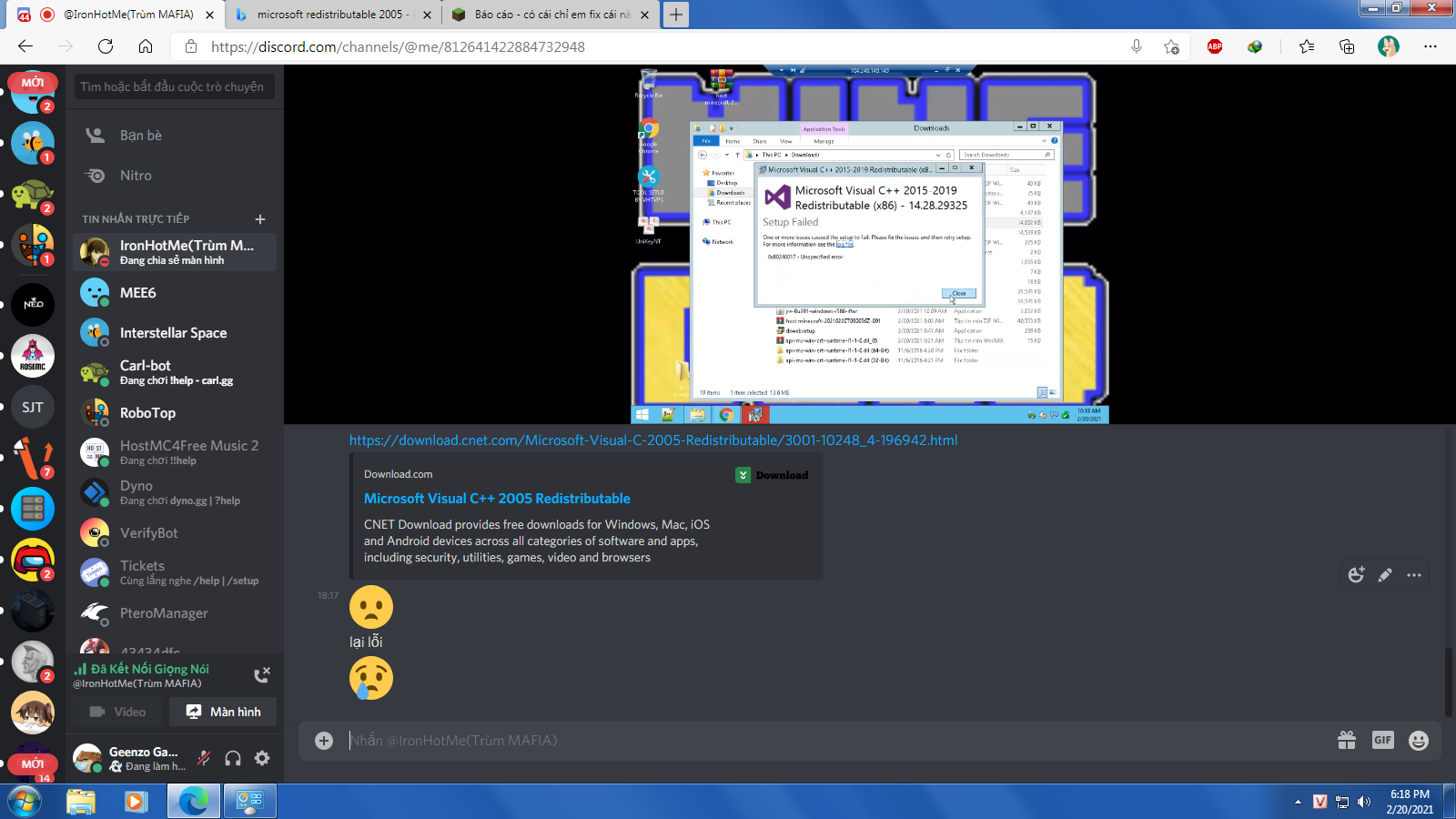Open message more options (three dots)
This screenshot has width=1456, height=819.
[1414, 575]
